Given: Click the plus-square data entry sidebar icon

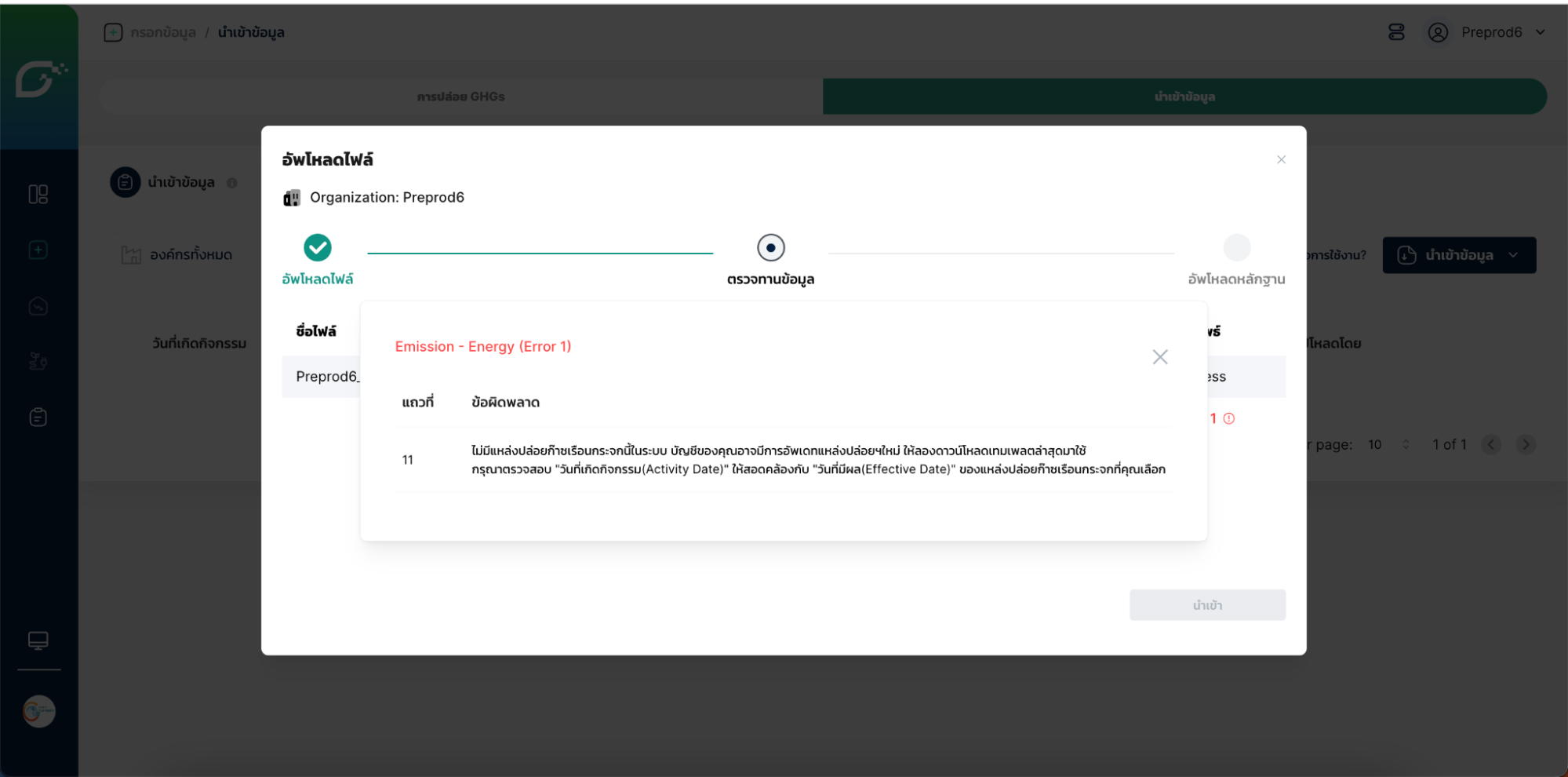Looking at the screenshot, I should 38,250.
